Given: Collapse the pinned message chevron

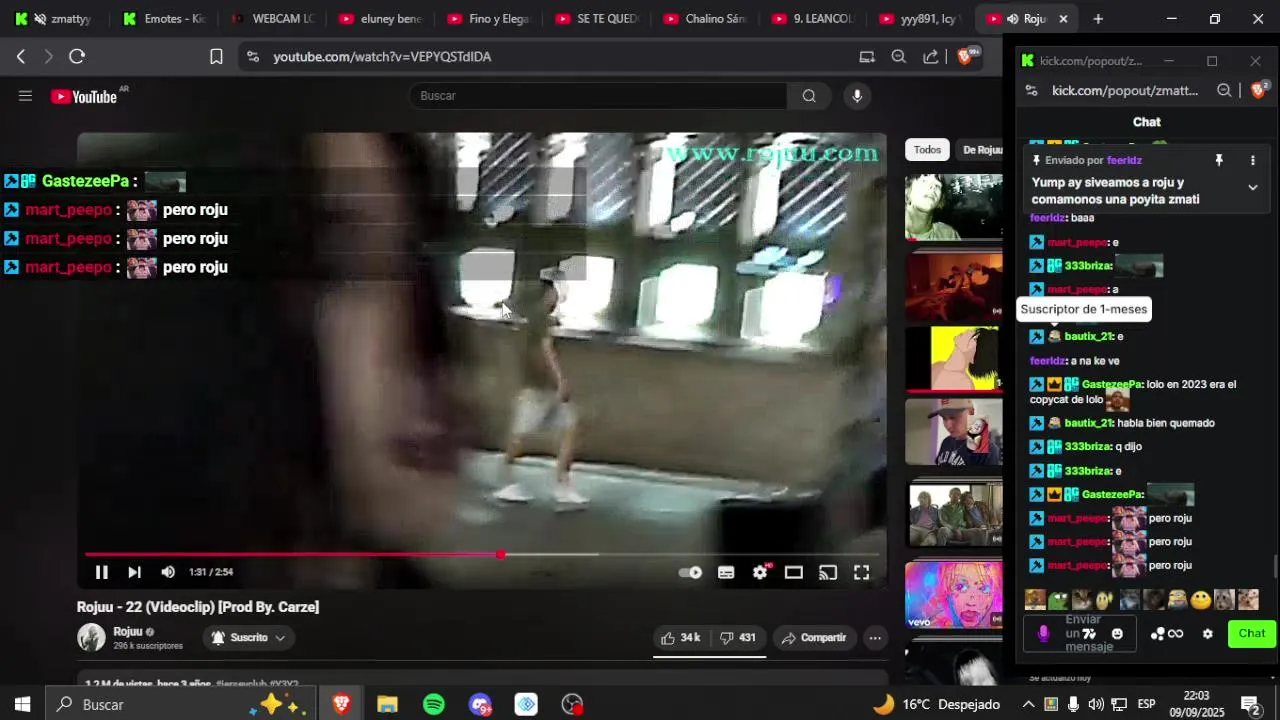Looking at the screenshot, I should coord(1252,187).
